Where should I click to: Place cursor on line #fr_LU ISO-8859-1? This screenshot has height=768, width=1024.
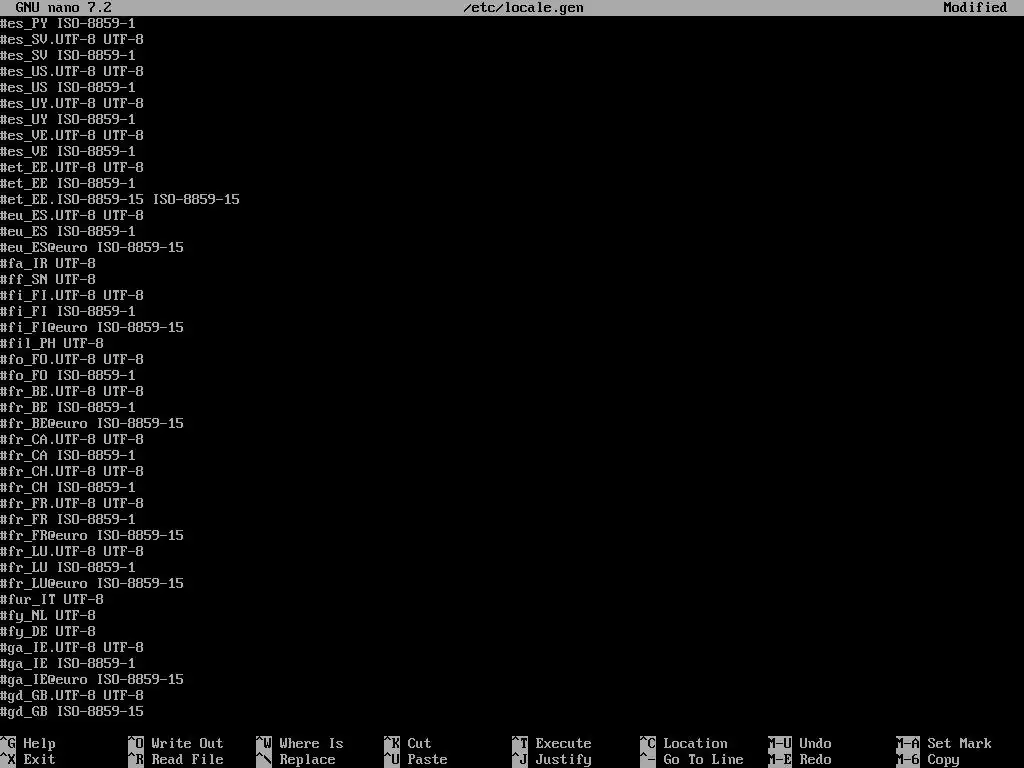(68, 568)
